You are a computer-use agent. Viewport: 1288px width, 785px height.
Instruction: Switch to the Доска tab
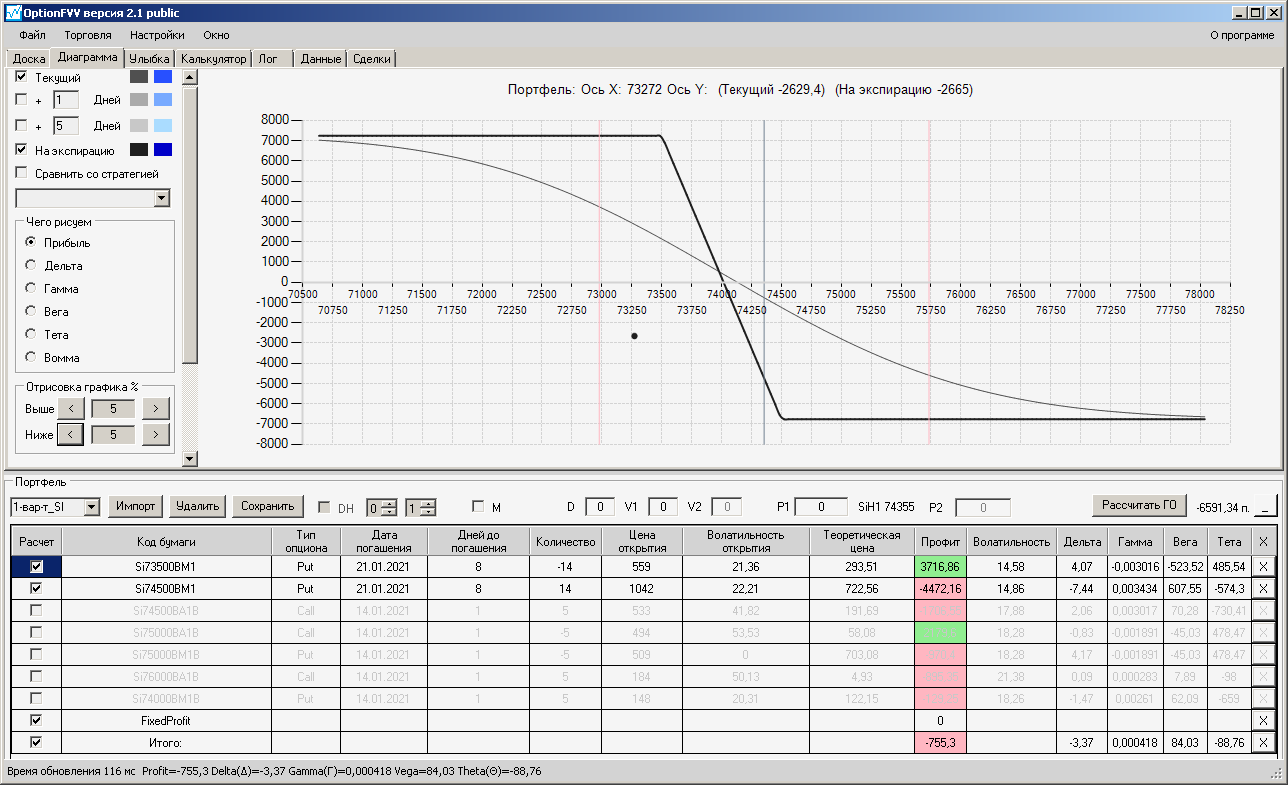pyautogui.click(x=29, y=59)
